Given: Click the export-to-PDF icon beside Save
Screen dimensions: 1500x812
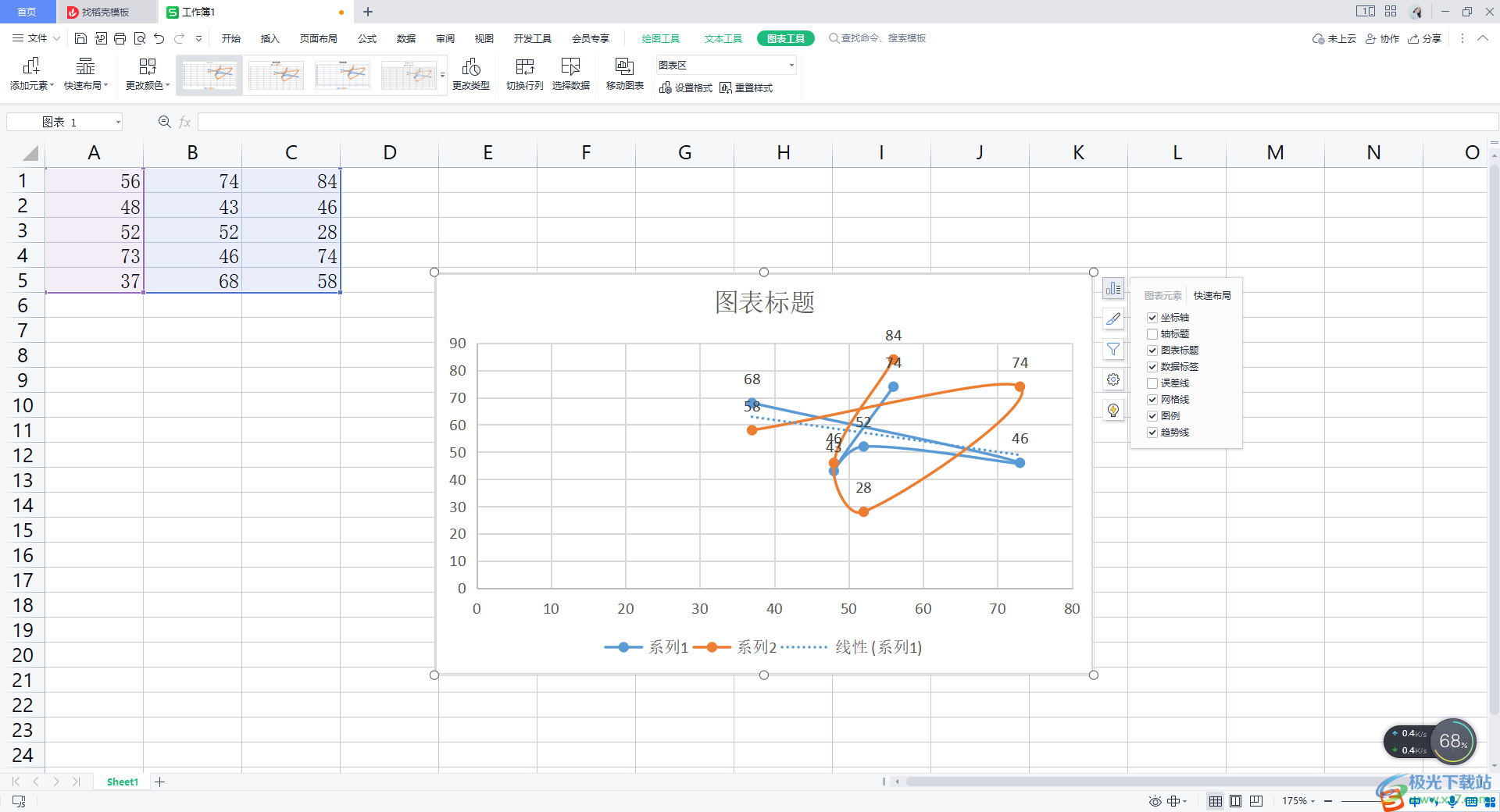Looking at the screenshot, I should pos(101,38).
